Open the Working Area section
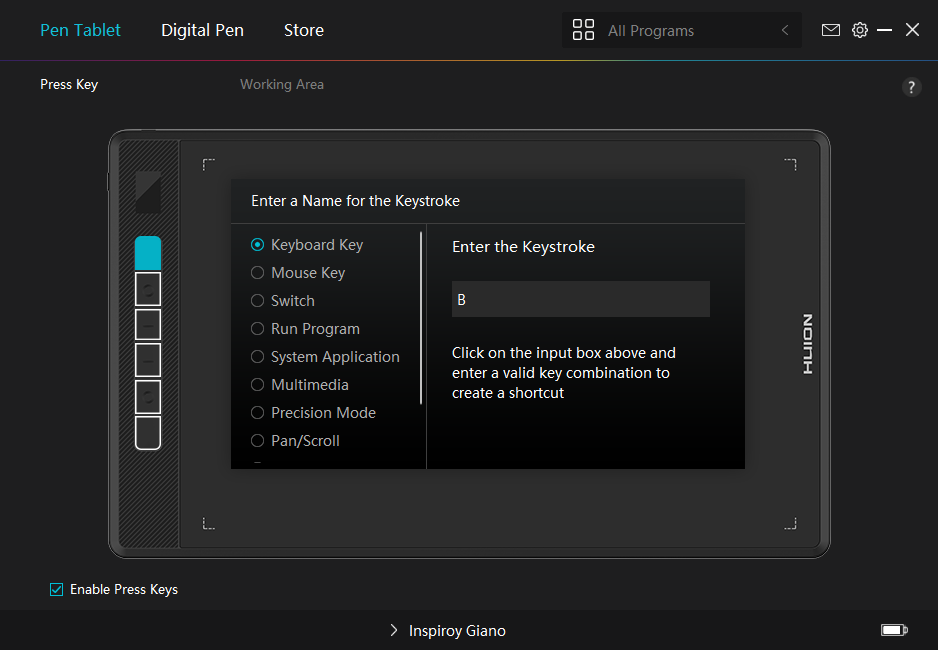 point(281,85)
